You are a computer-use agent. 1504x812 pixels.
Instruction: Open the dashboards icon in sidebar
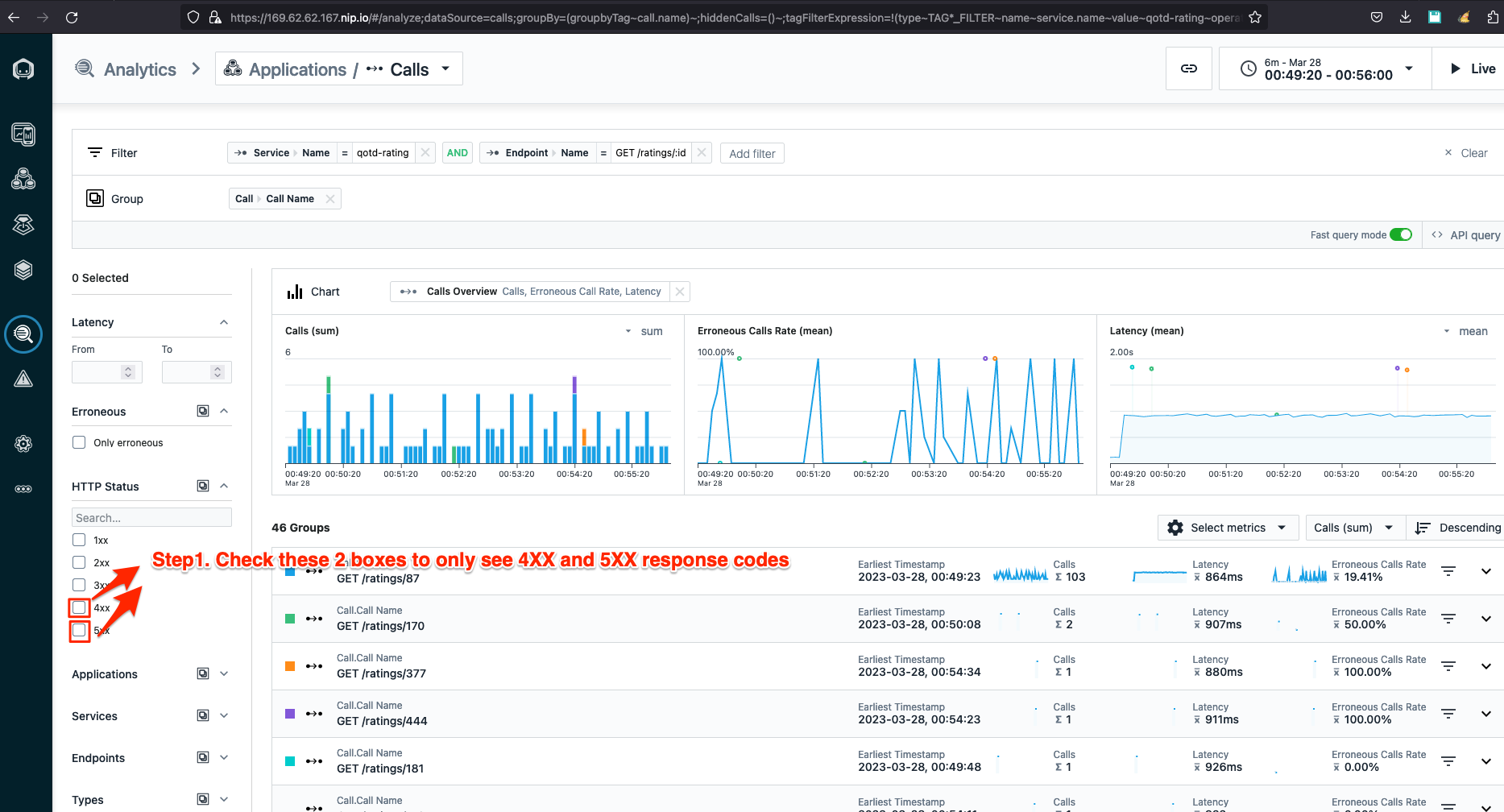pos(23,135)
